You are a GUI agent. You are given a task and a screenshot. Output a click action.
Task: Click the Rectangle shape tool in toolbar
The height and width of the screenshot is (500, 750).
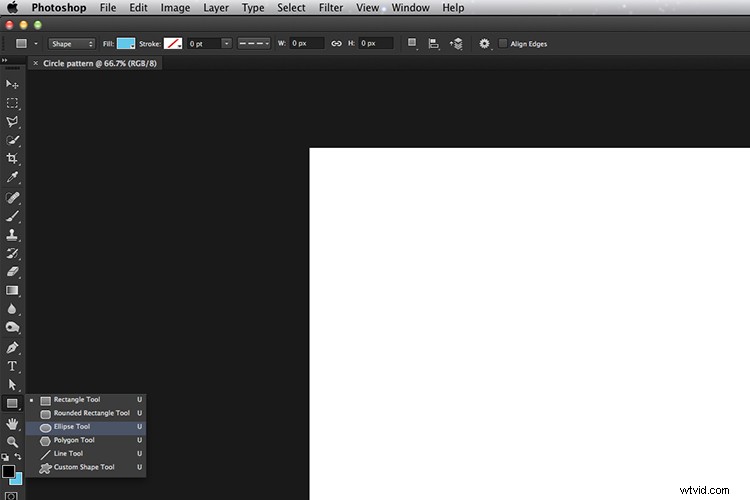[x=12, y=403]
